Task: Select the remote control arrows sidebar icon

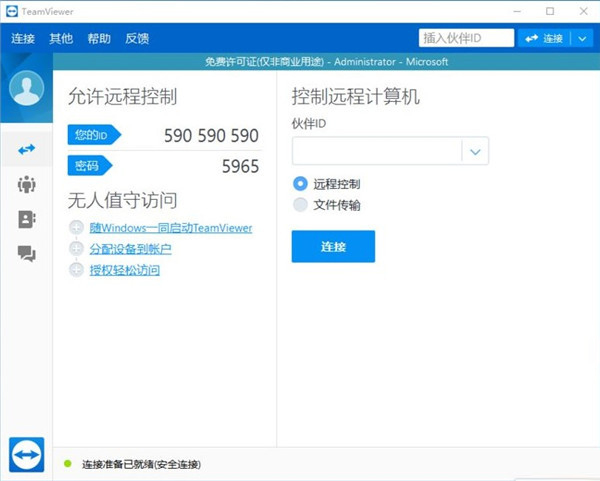Action: pyautogui.click(x=26, y=149)
